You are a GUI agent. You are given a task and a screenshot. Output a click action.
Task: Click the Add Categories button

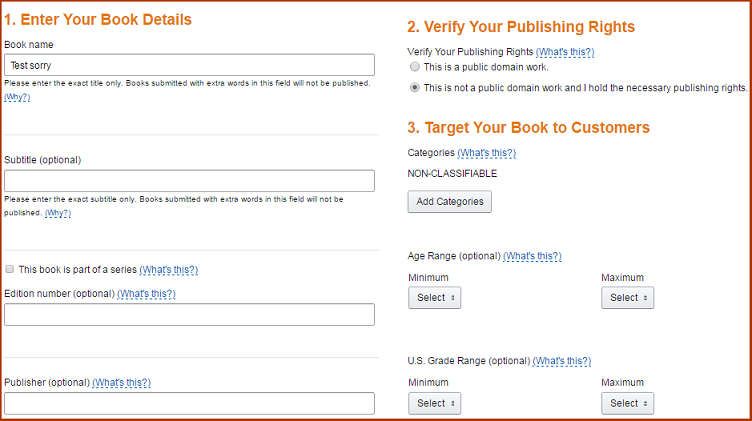point(449,201)
